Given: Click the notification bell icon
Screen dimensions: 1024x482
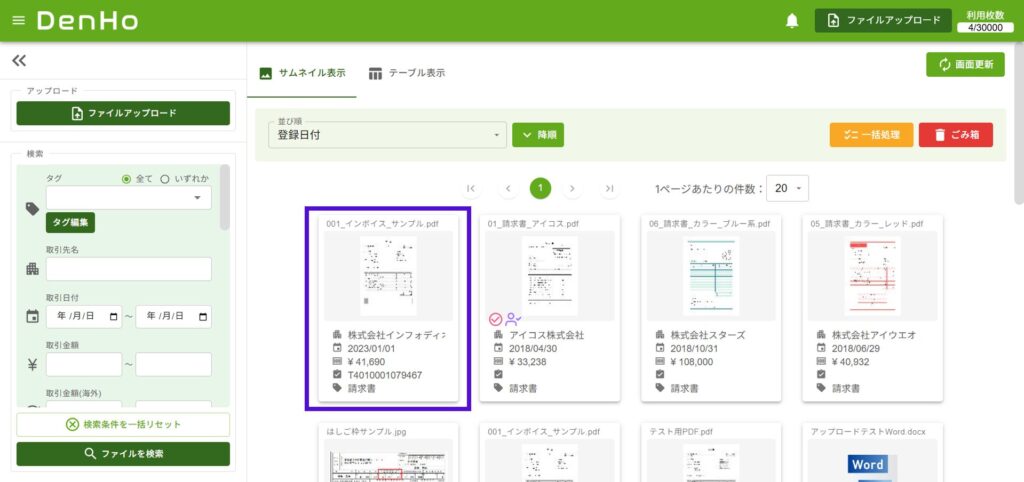Looking at the screenshot, I should click(792, 21).
